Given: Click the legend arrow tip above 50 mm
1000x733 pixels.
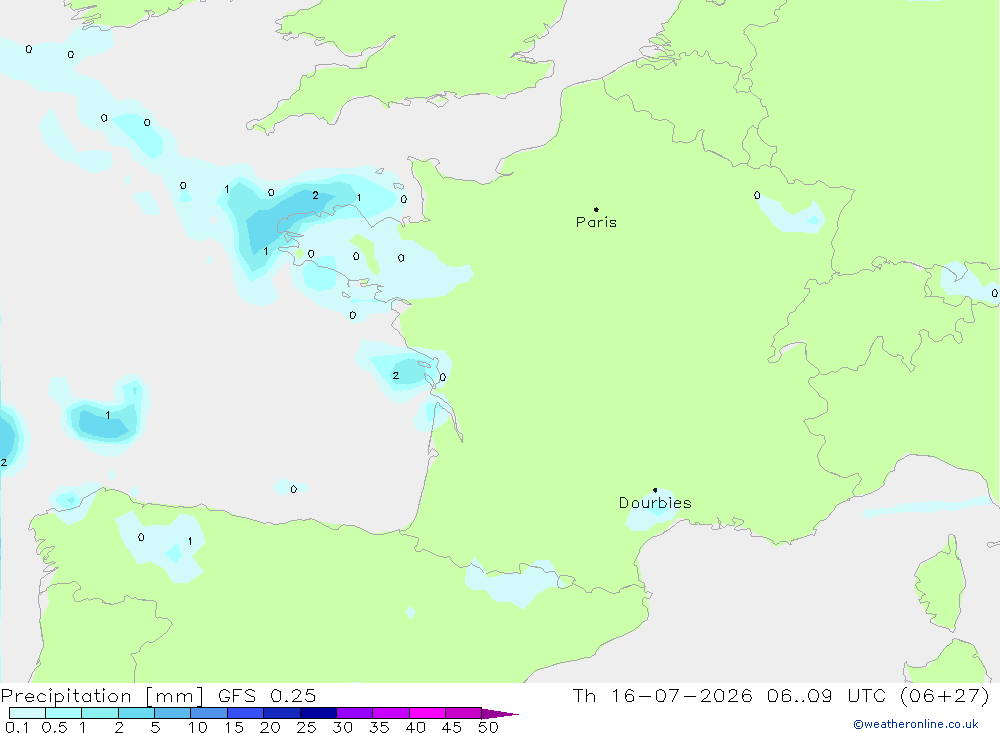Looking at the screenshot, I should click(x=500, y=713).
